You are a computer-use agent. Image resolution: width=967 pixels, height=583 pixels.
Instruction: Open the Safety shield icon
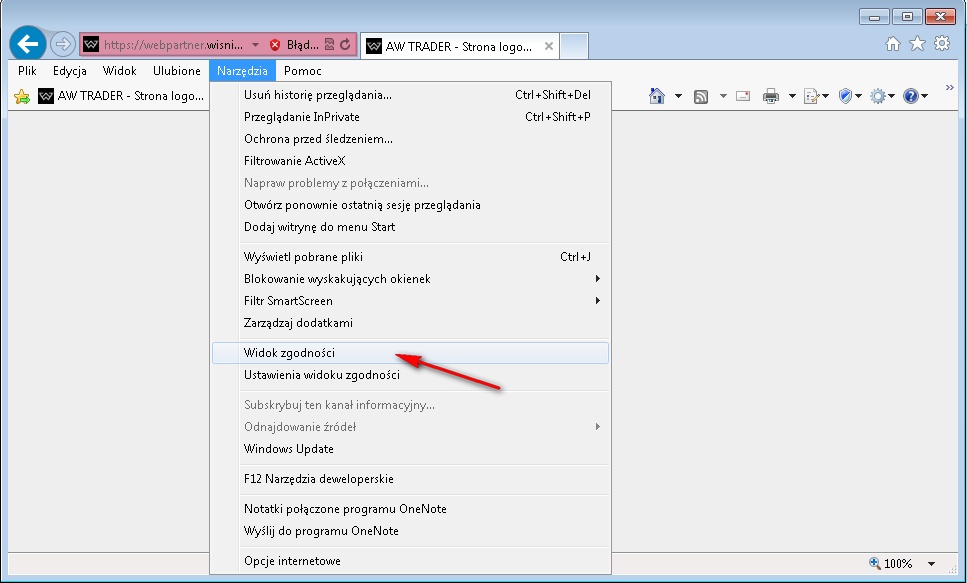(x=846, y=96)
